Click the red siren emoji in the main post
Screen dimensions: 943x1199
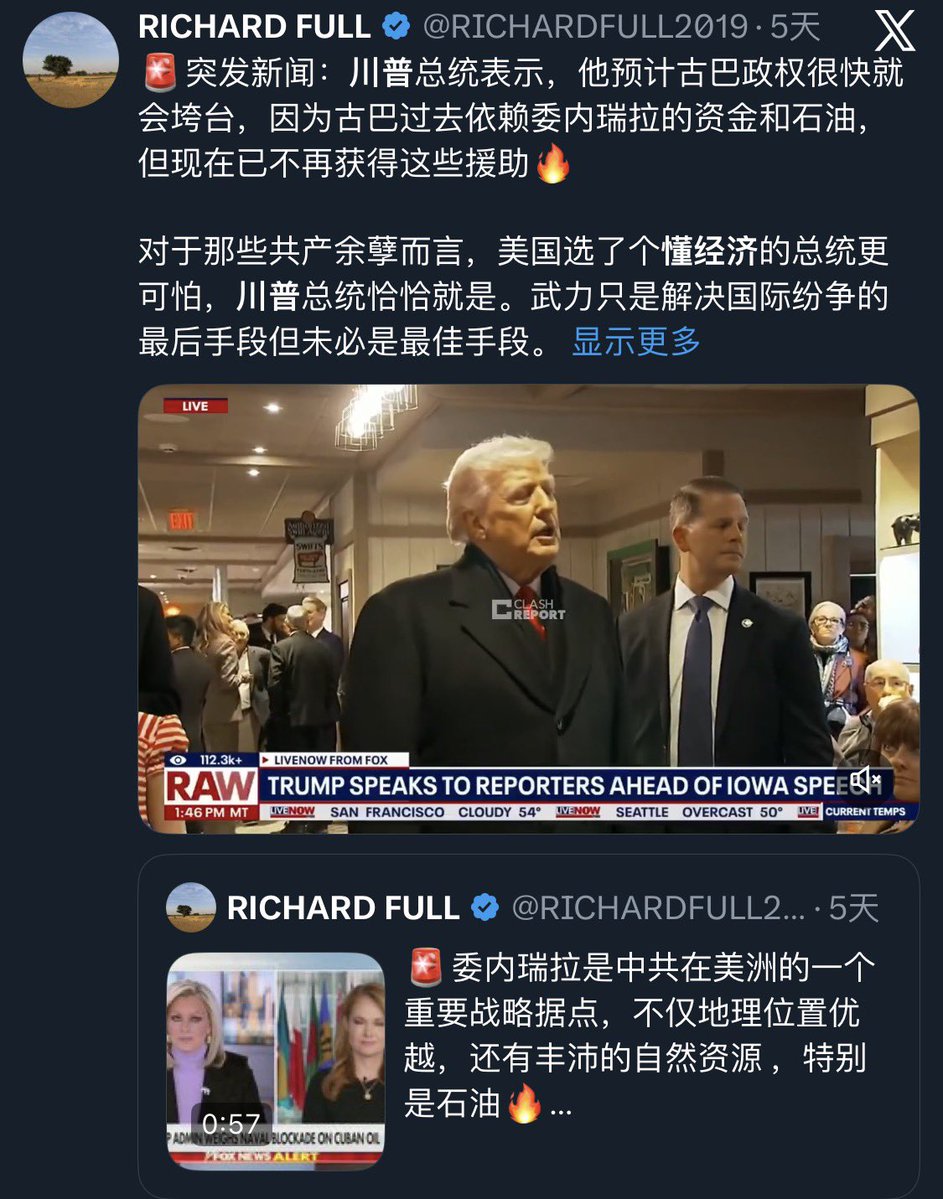pos(160,73)
